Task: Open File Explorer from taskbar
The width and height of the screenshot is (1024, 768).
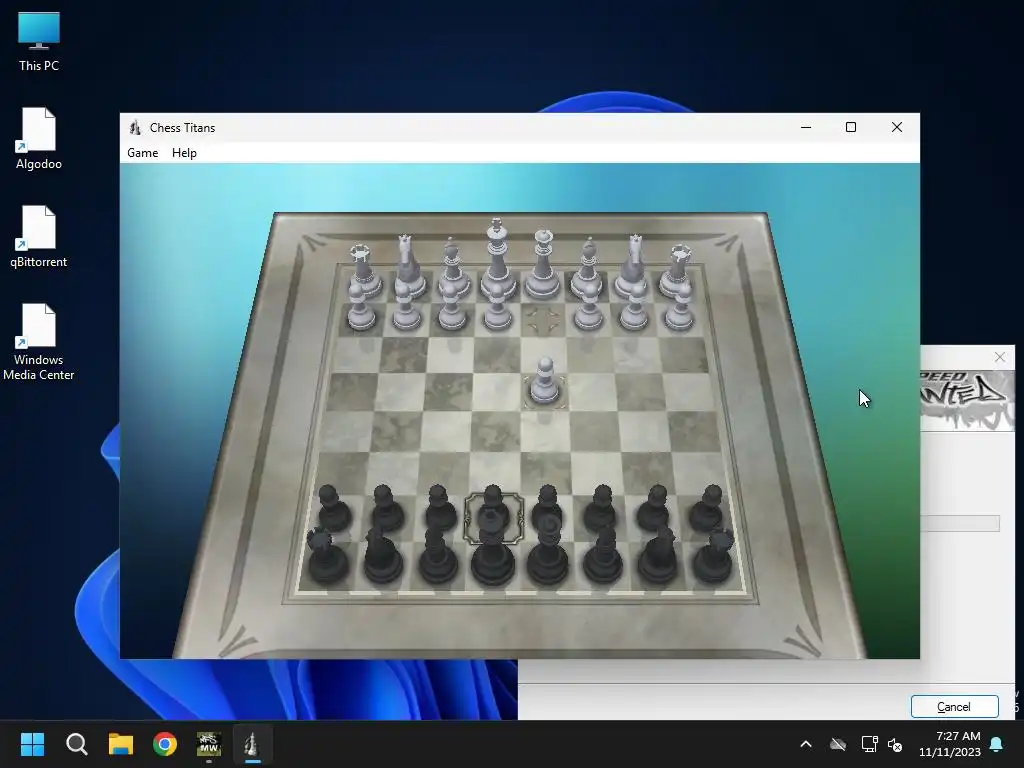Action: [x=121, y=744]
